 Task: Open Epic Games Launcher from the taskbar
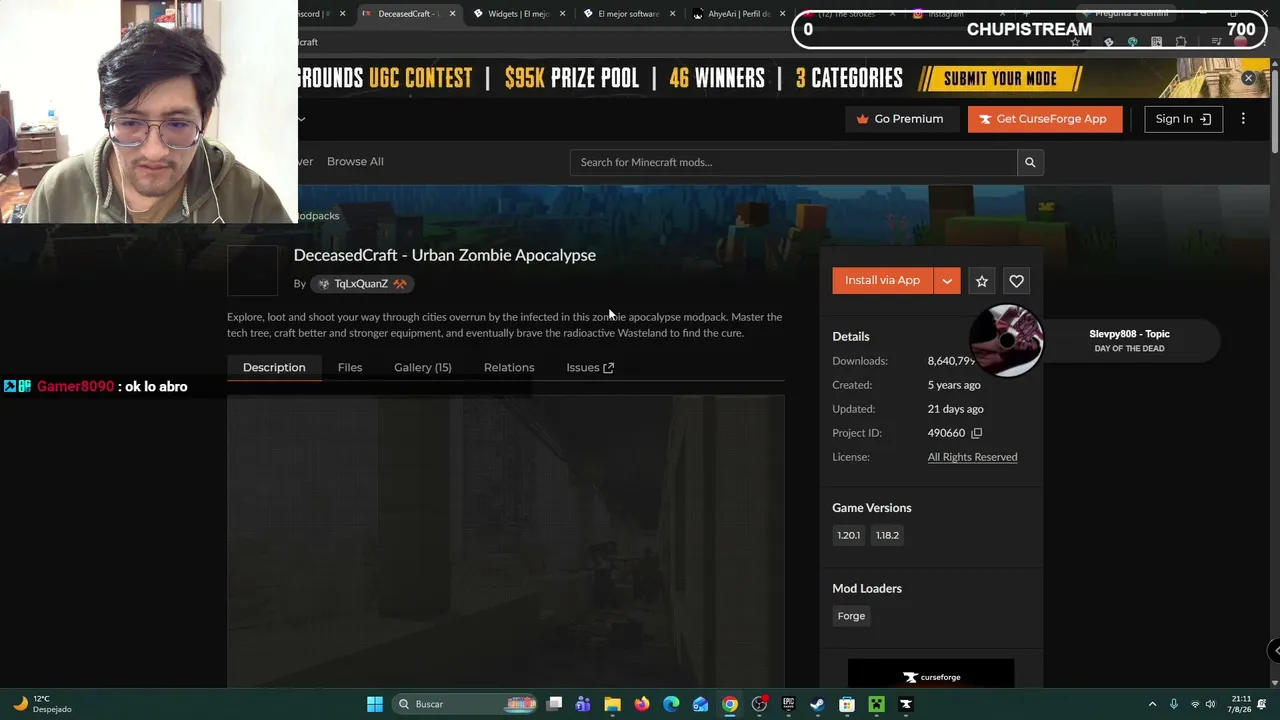(x=788, y=704)
